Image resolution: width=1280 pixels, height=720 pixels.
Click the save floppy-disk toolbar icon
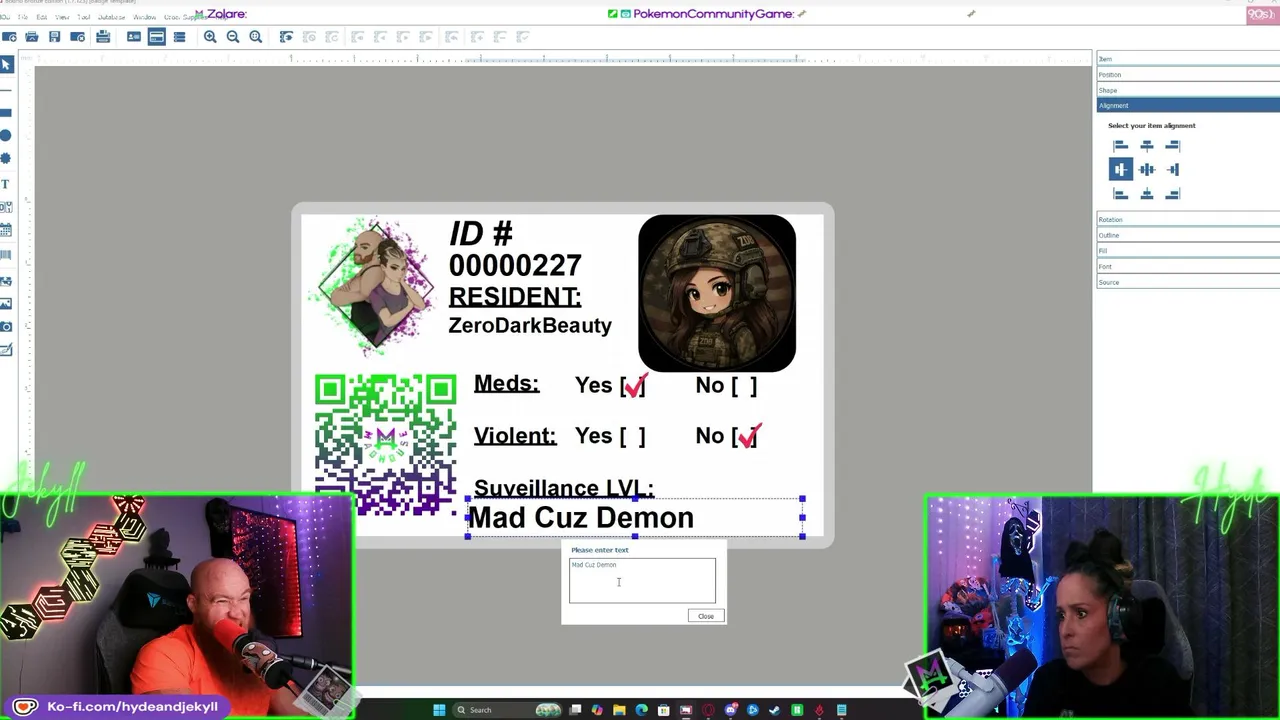tap(54, 37)
